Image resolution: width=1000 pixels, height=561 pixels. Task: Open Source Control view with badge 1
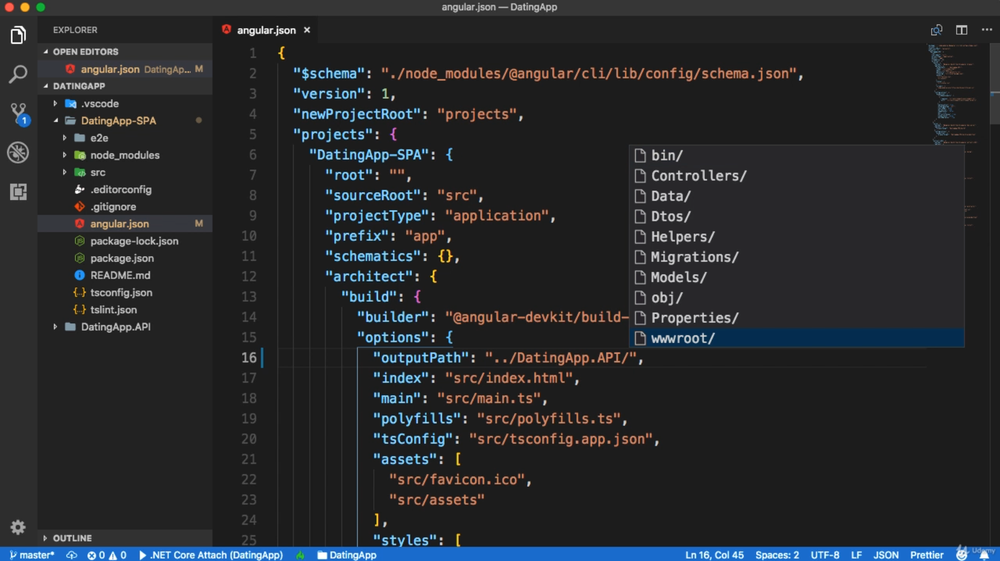tap(18, 113)
